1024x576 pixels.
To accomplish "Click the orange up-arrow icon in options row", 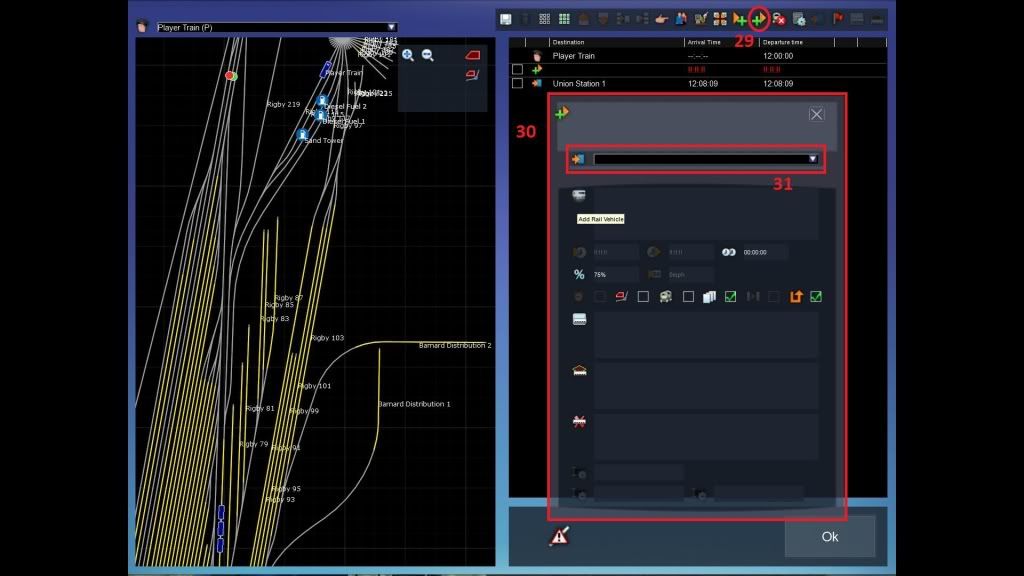I will point(795,296).
